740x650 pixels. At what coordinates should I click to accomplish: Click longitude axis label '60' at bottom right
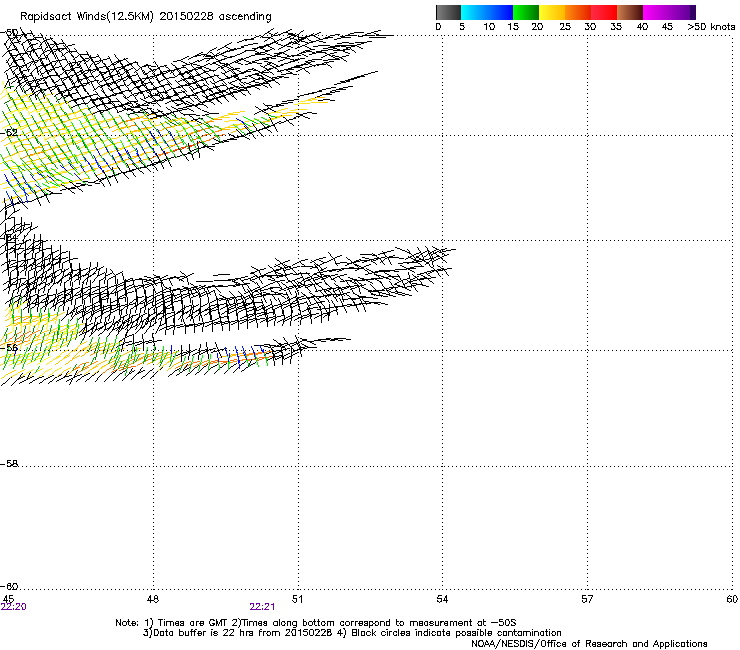pyautogui.click(x=732, y=599)
